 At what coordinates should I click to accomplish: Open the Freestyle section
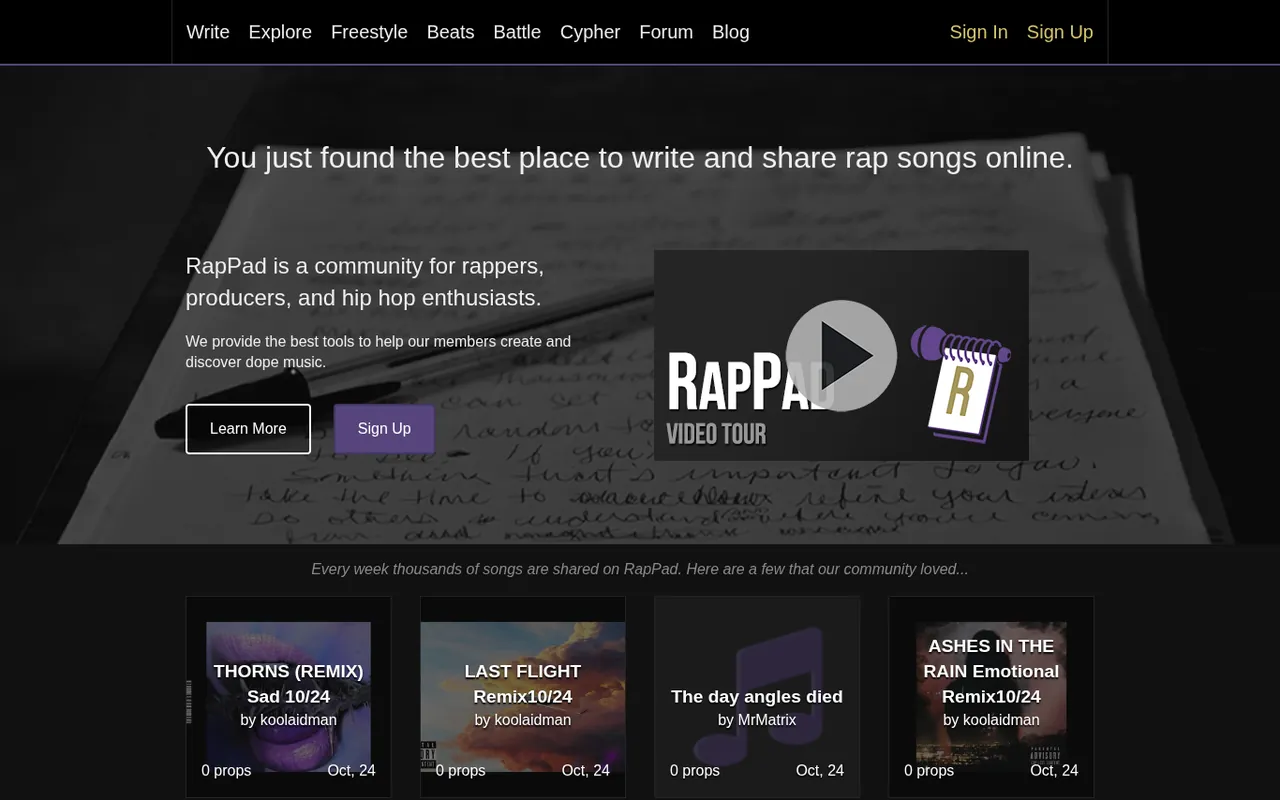coord(369,32)
